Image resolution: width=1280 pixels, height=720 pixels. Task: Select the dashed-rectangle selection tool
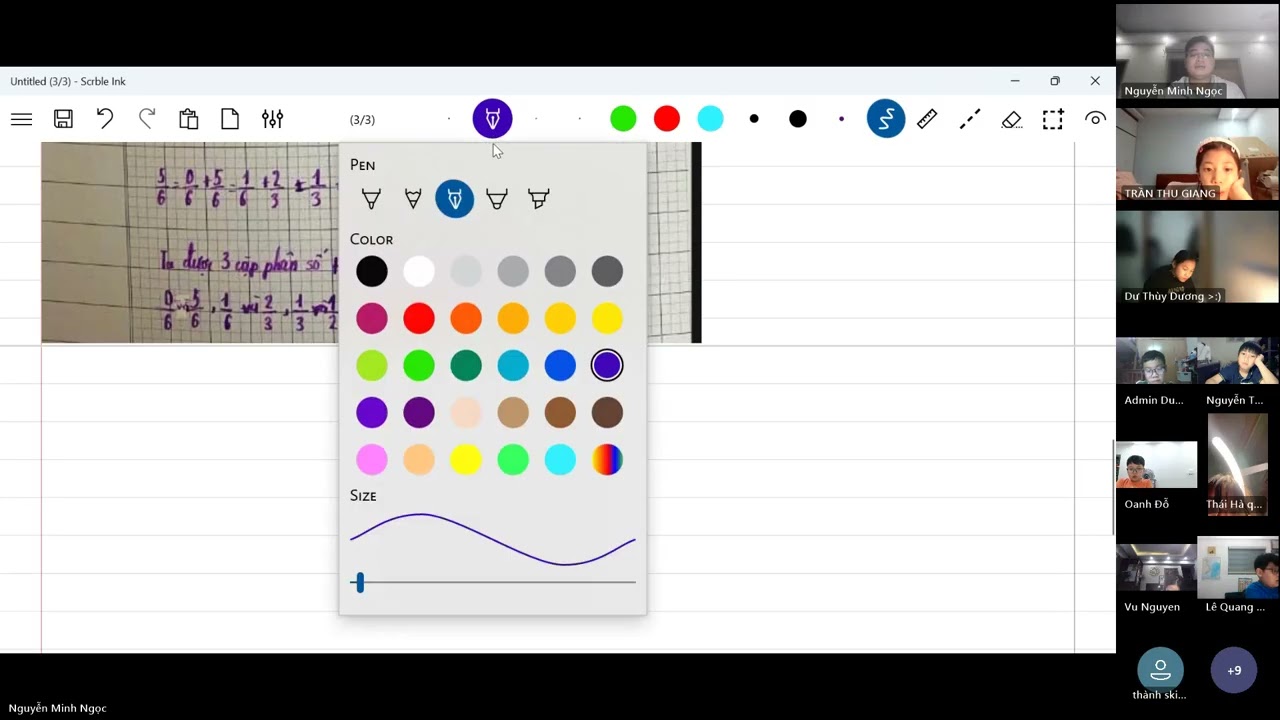click(x=1053, y=120)
